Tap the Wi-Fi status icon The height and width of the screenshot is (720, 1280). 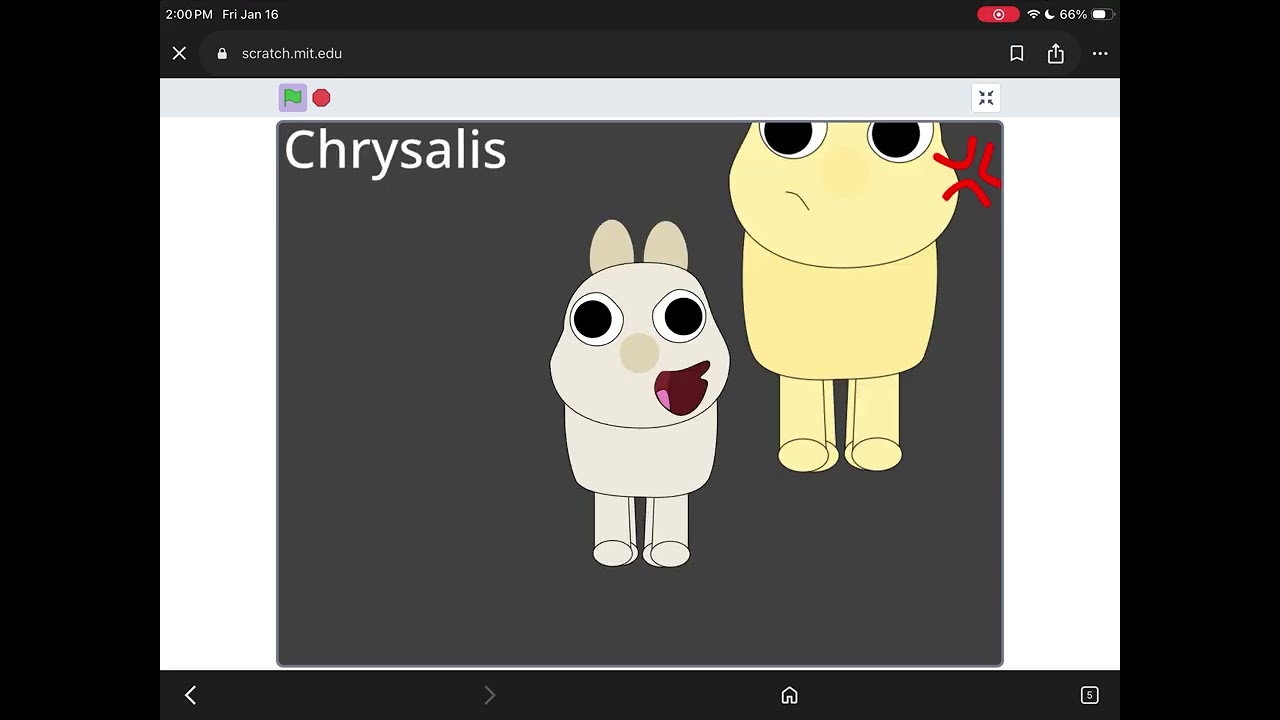click(1033, 14)
